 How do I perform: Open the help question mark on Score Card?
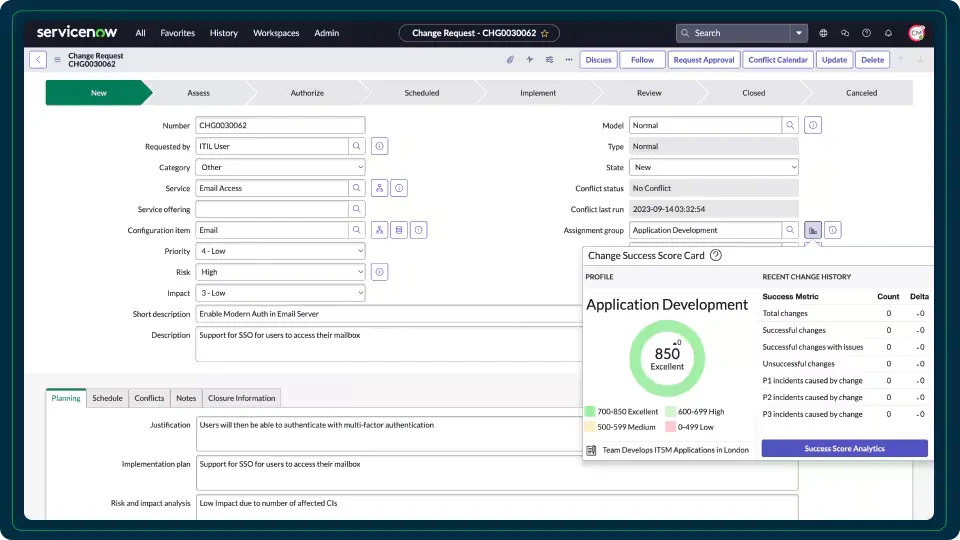pos(716,256)
